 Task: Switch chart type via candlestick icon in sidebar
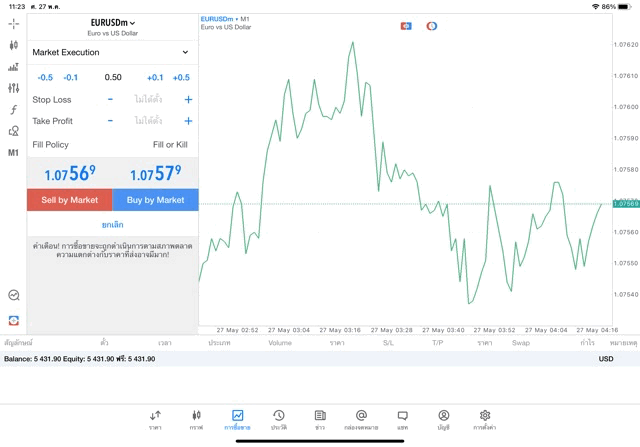(13, 45)
